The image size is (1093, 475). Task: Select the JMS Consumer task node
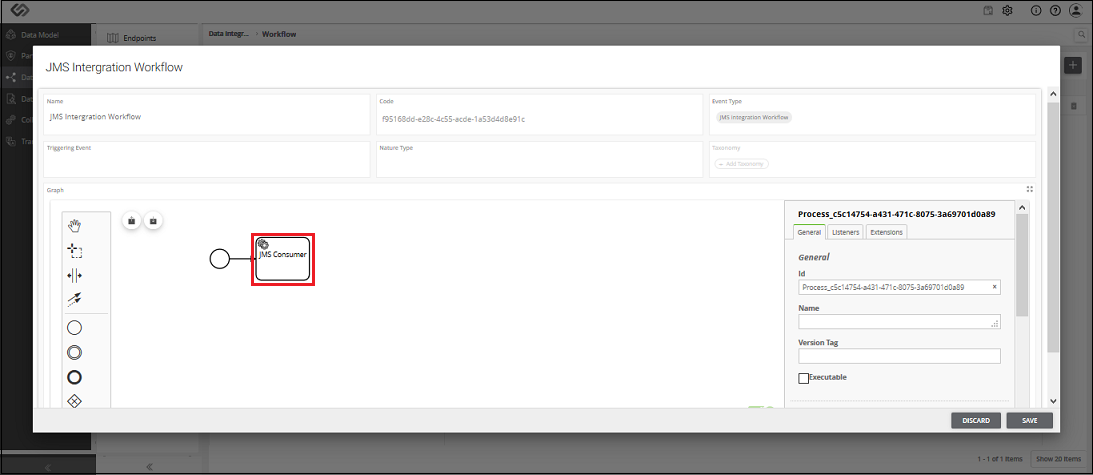282,259
